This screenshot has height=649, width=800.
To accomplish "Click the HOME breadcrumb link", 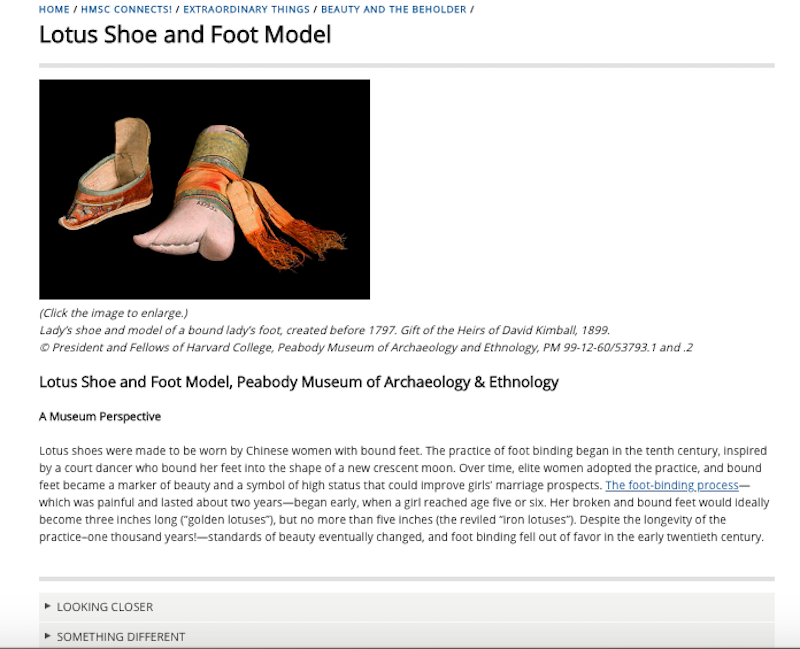I will tap(54, 9).
